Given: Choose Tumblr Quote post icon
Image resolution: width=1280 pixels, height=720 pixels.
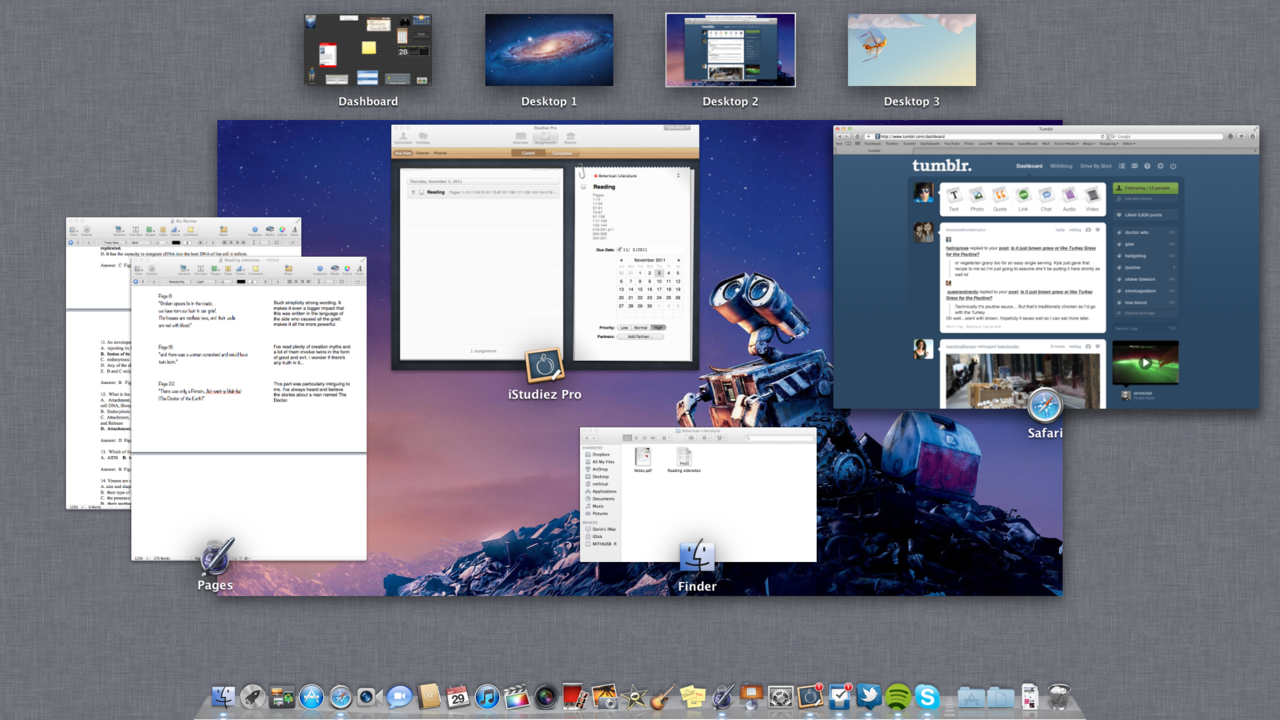Looking at the screenshot, I should [1000, 199].
